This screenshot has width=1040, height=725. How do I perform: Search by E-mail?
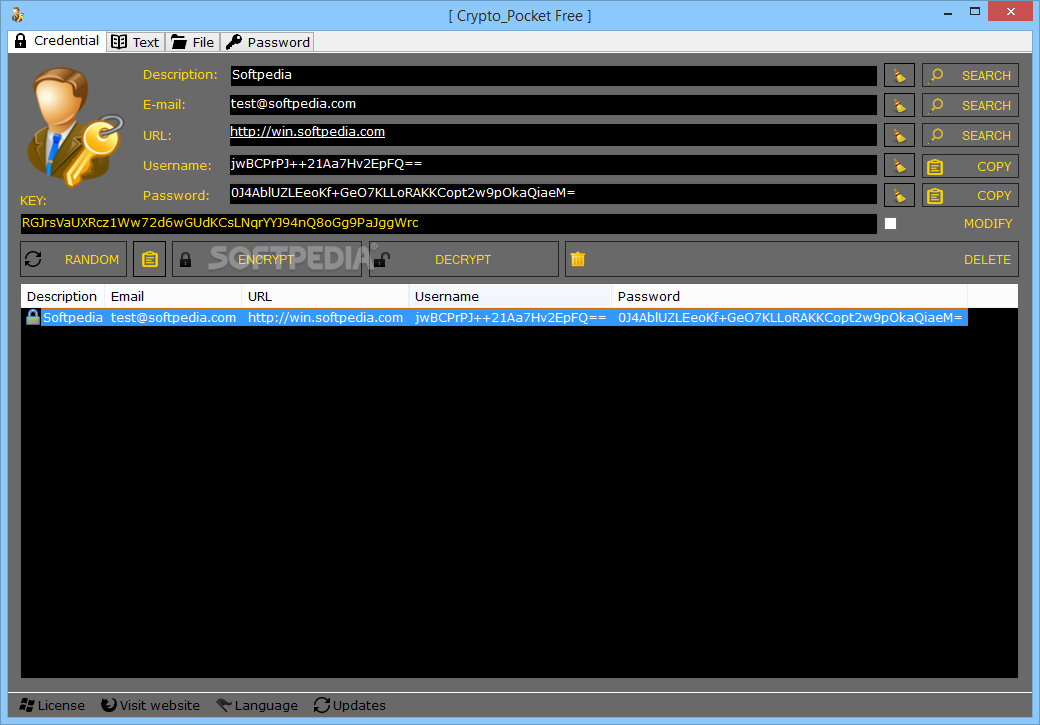pos(970,105)
